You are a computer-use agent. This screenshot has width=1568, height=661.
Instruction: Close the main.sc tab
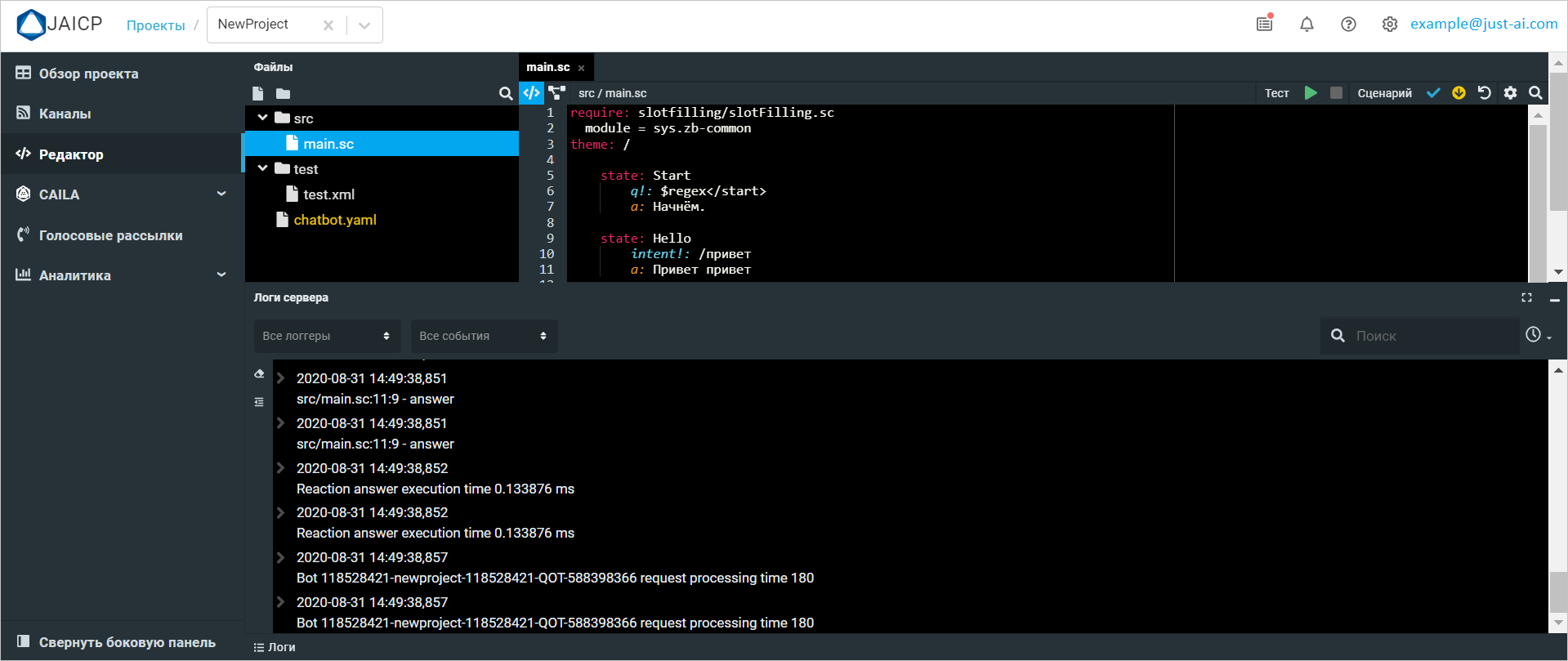point(581,68)
